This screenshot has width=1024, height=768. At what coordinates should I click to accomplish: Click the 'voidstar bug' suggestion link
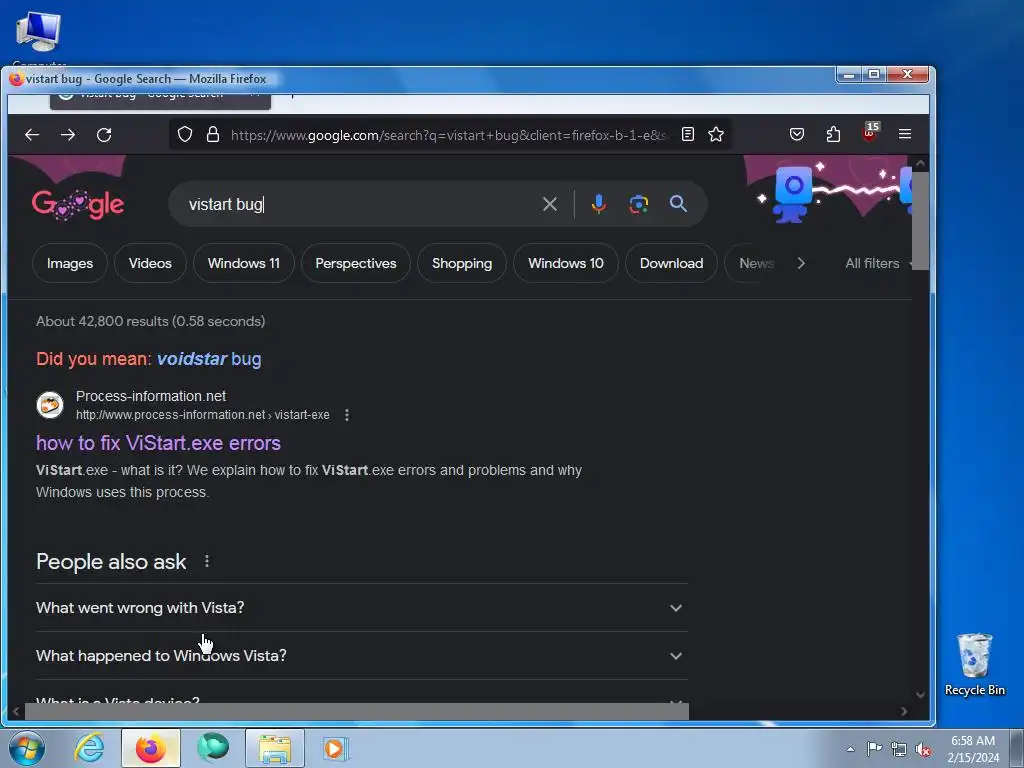[209, 359]
